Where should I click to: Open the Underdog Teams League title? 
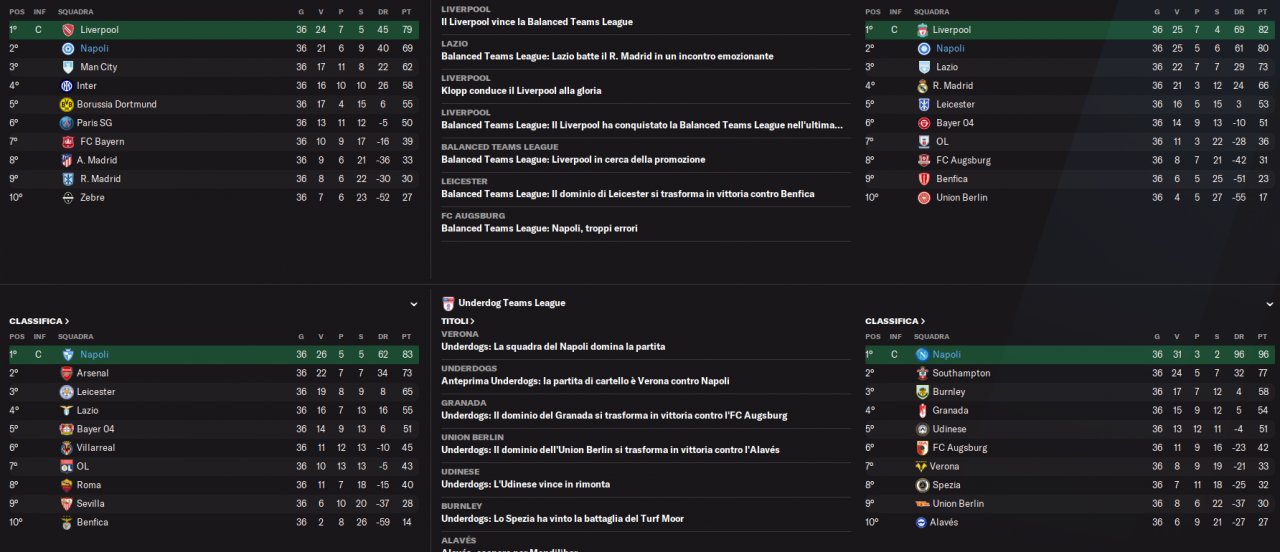pyautogui.click(x=511, y=303)
